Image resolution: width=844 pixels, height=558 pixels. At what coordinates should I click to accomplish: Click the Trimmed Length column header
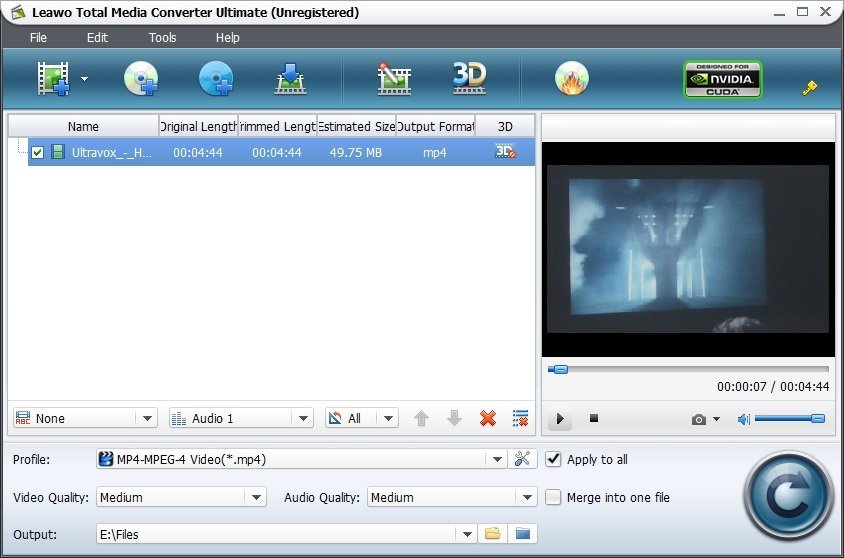[x=277, y=126]
